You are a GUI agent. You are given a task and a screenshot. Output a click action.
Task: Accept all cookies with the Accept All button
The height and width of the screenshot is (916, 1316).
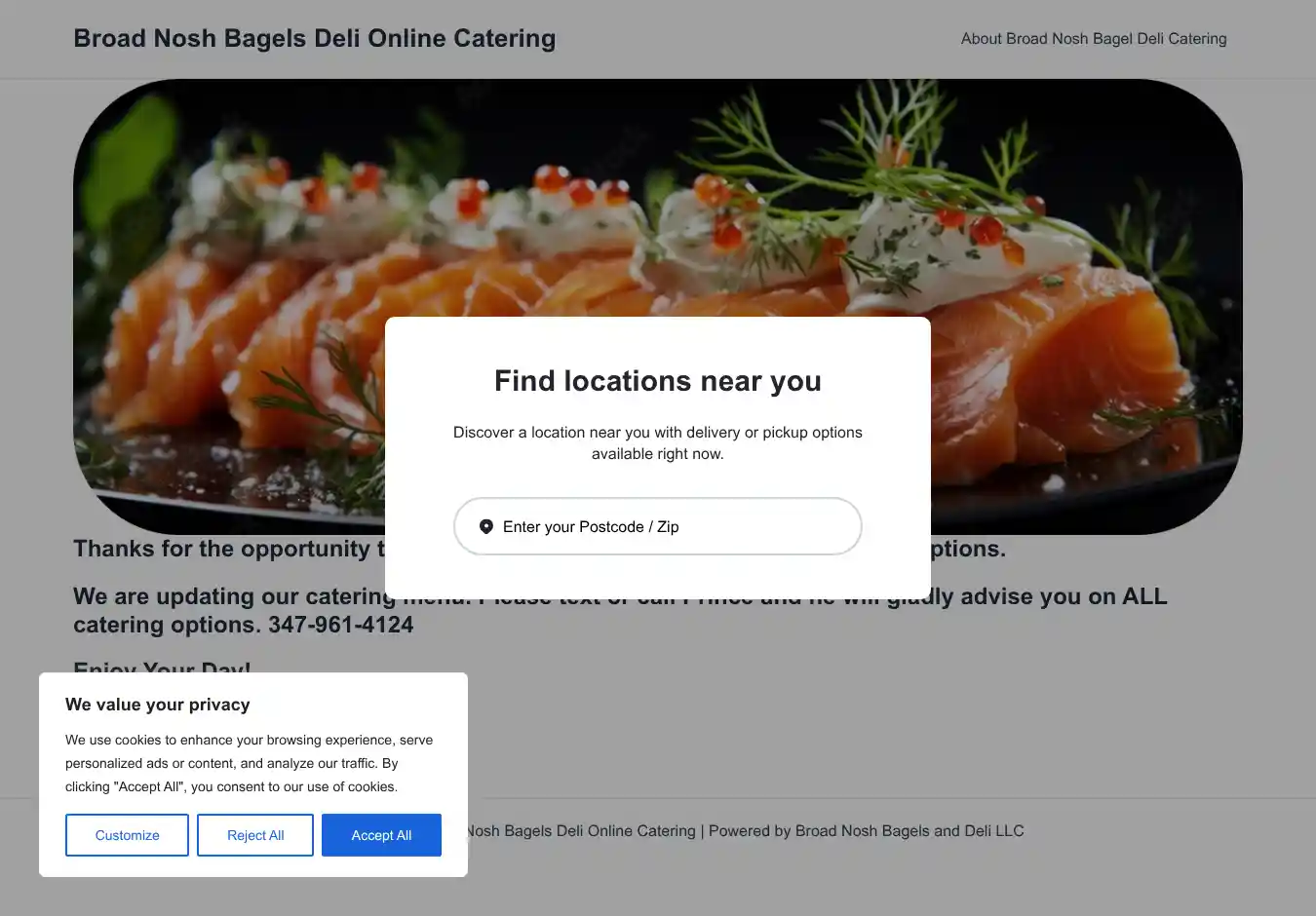[381, 835]
